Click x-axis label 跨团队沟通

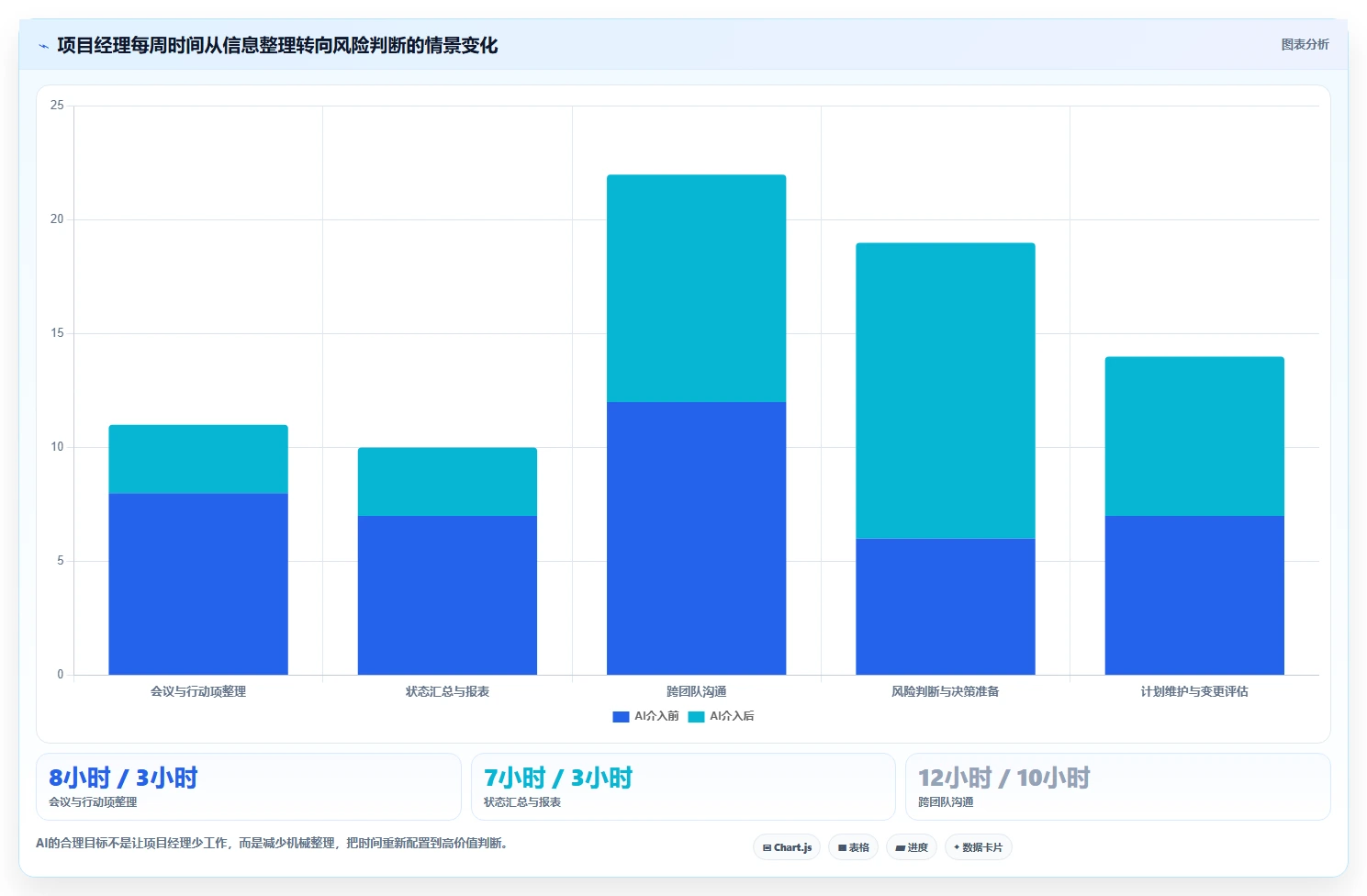coord(696,691)
